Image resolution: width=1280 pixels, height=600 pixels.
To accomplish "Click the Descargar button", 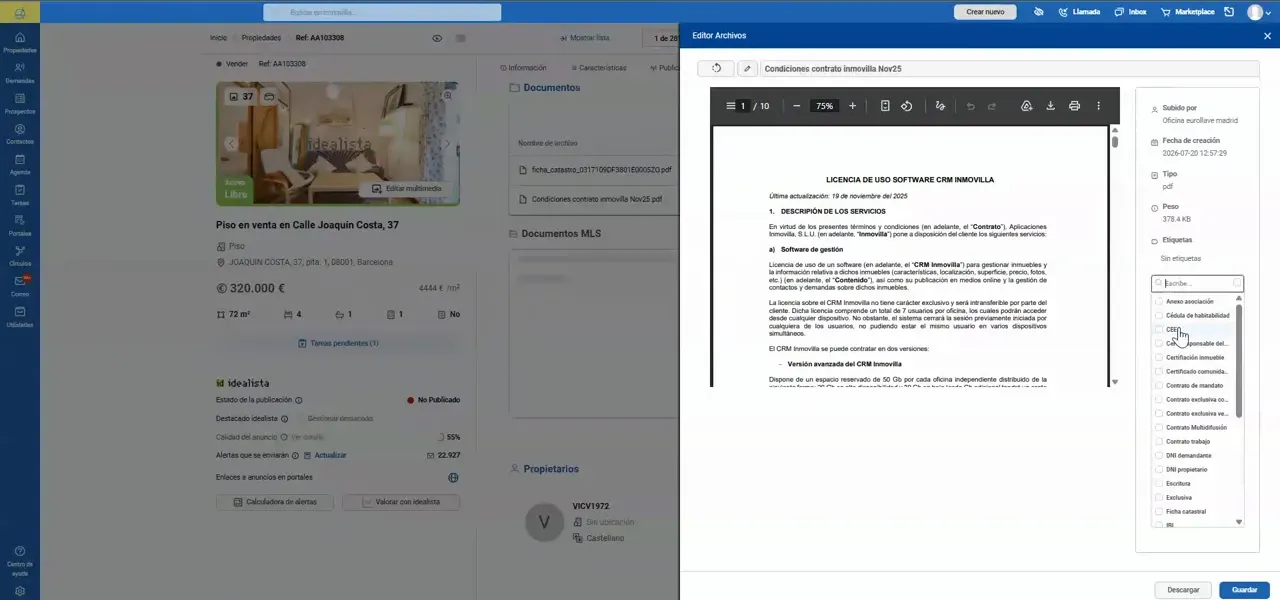I will tap(1183, 590).
